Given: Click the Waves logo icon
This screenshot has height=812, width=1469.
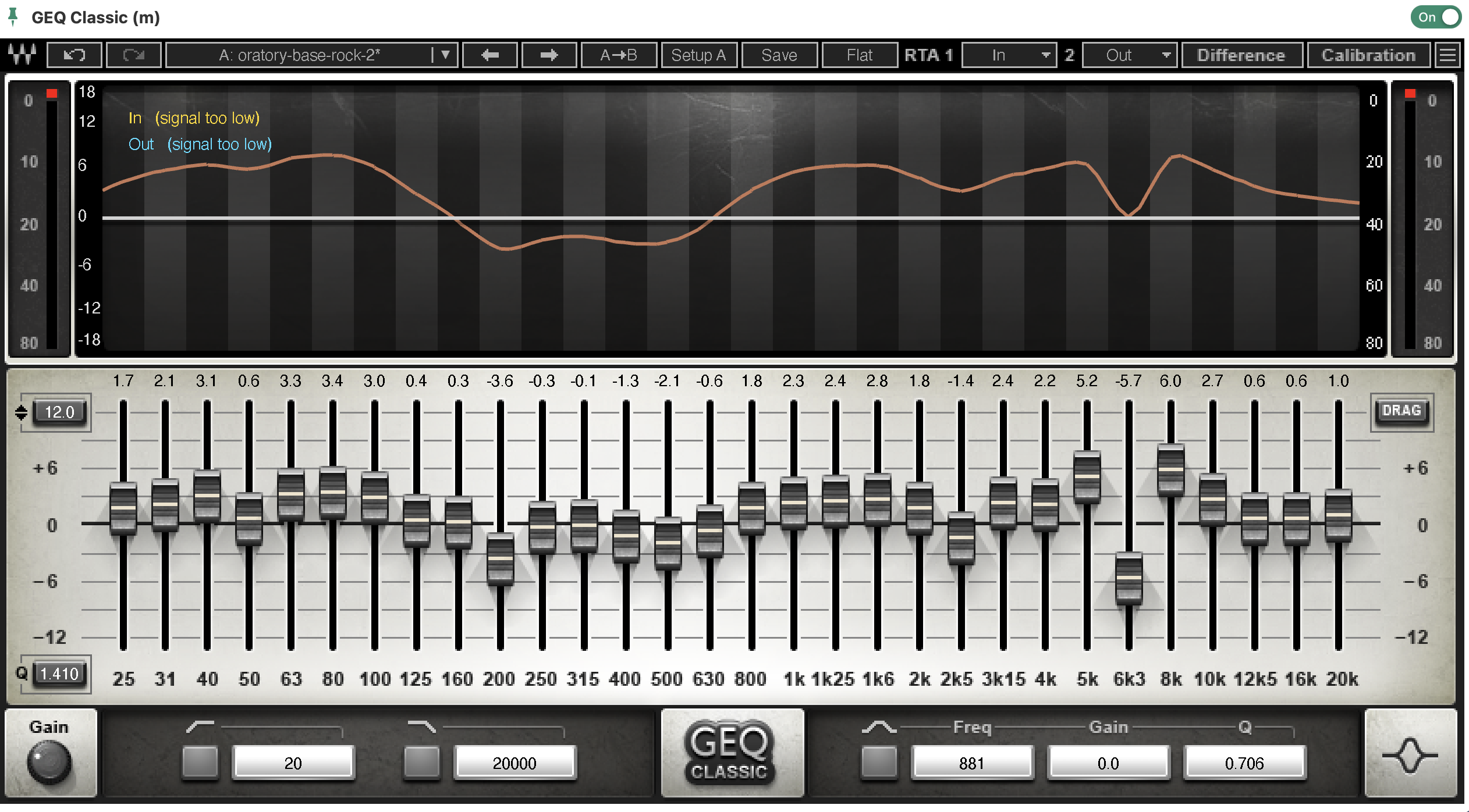Looking at the screenshot, I should coord(22,55).
